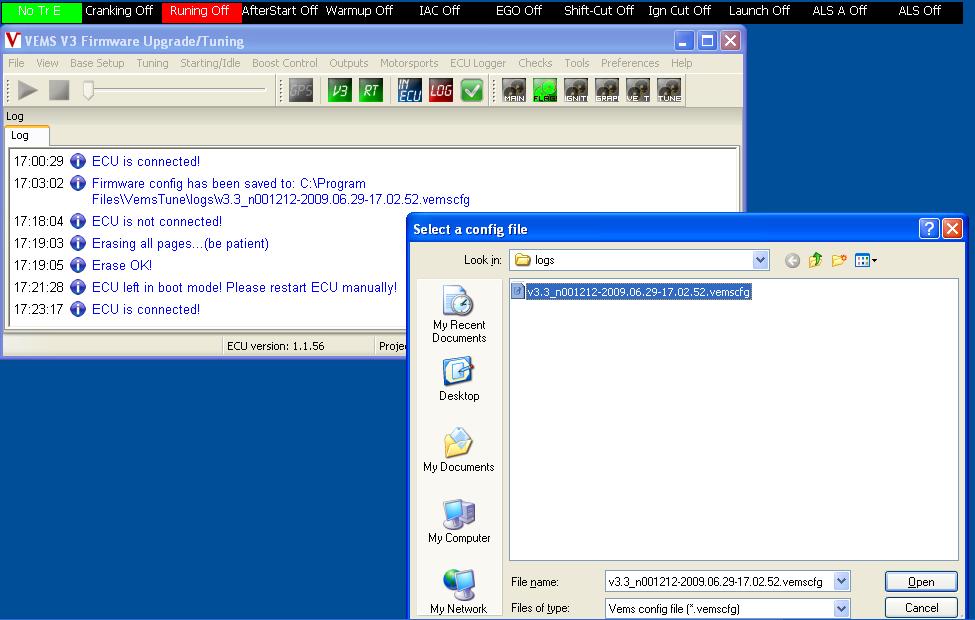This screenshot has width=975, height=620.
Task: Click the green RT toolbar icon
Action: pos(371,91)
